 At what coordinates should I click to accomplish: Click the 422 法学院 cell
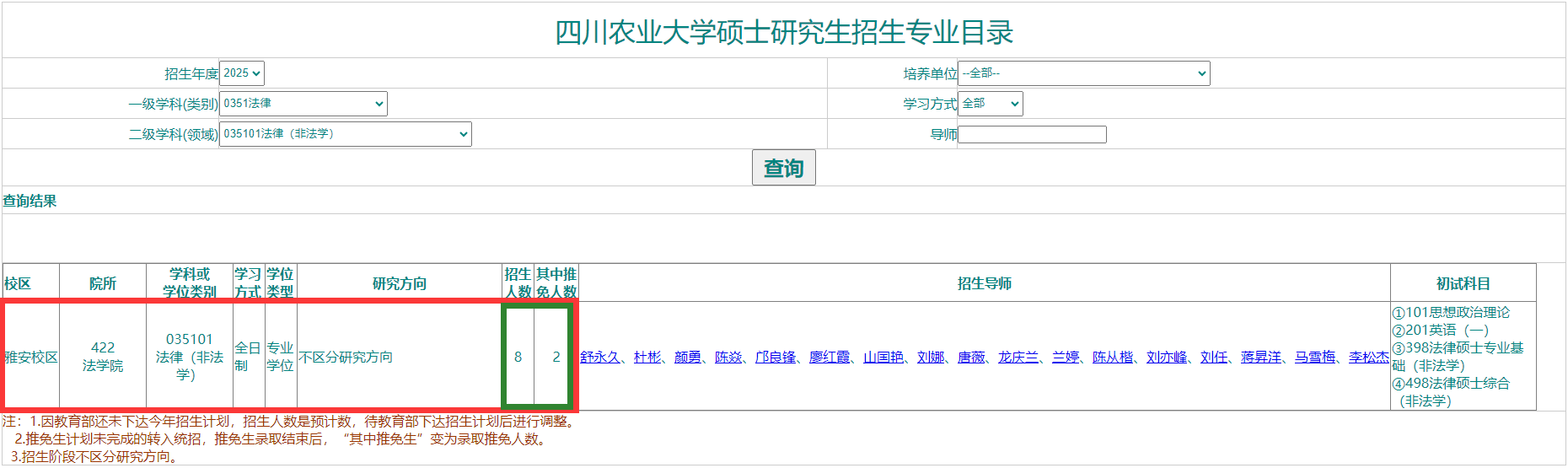coord(103,357)
